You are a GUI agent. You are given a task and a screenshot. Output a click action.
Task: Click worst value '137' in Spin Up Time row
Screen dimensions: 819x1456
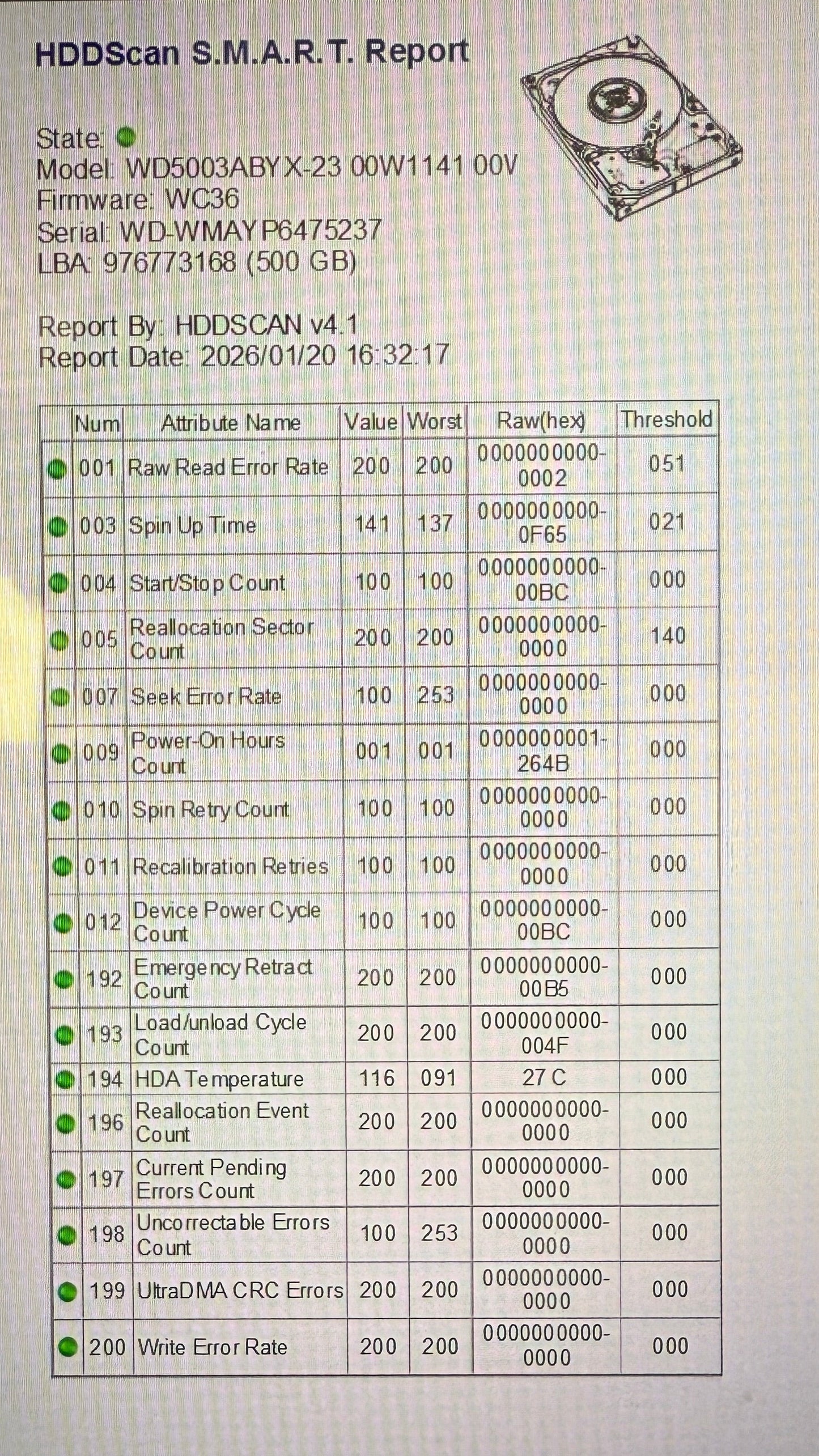(435, 524)
